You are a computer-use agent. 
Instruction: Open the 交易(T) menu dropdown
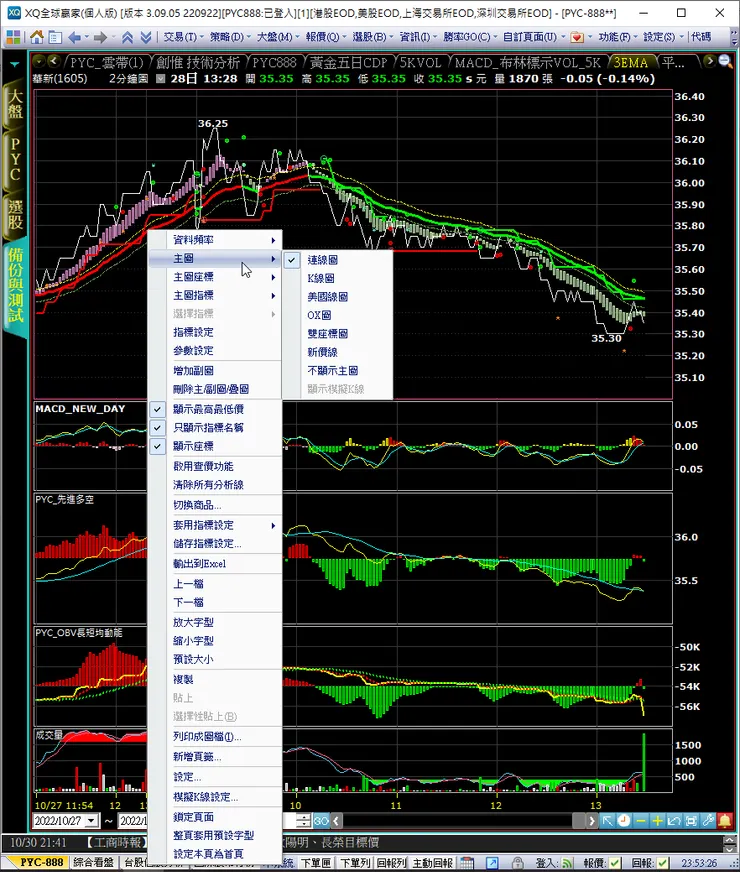coord(183,37)
